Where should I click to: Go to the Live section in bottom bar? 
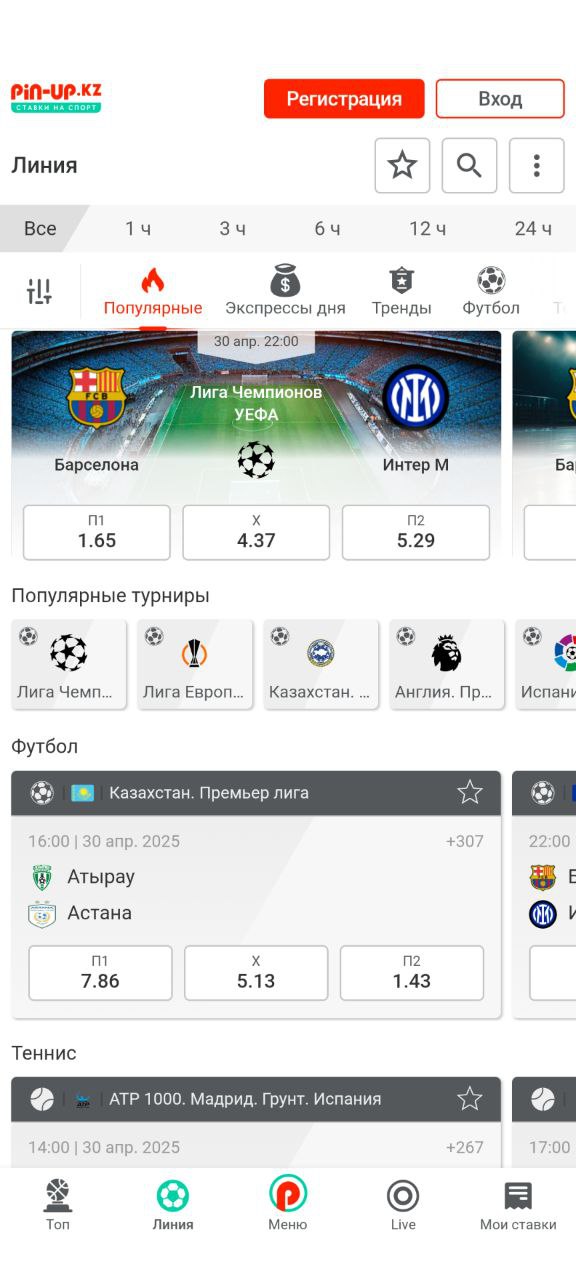(x=403, y=1205)
